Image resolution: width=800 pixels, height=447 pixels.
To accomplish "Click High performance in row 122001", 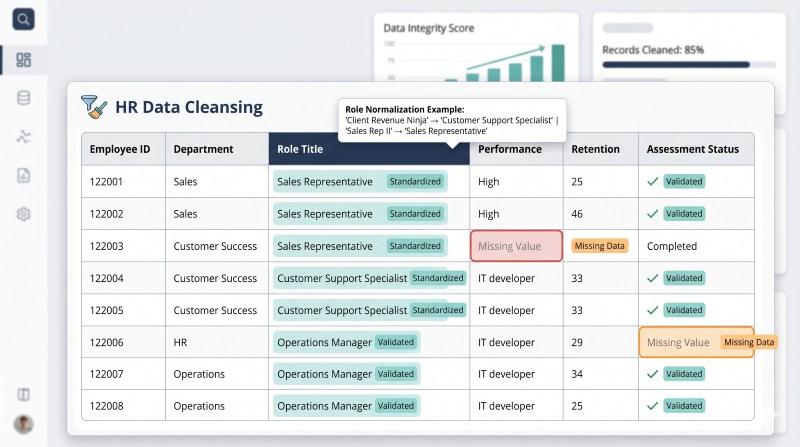I will pyautogui.click(x=489, y=182).
